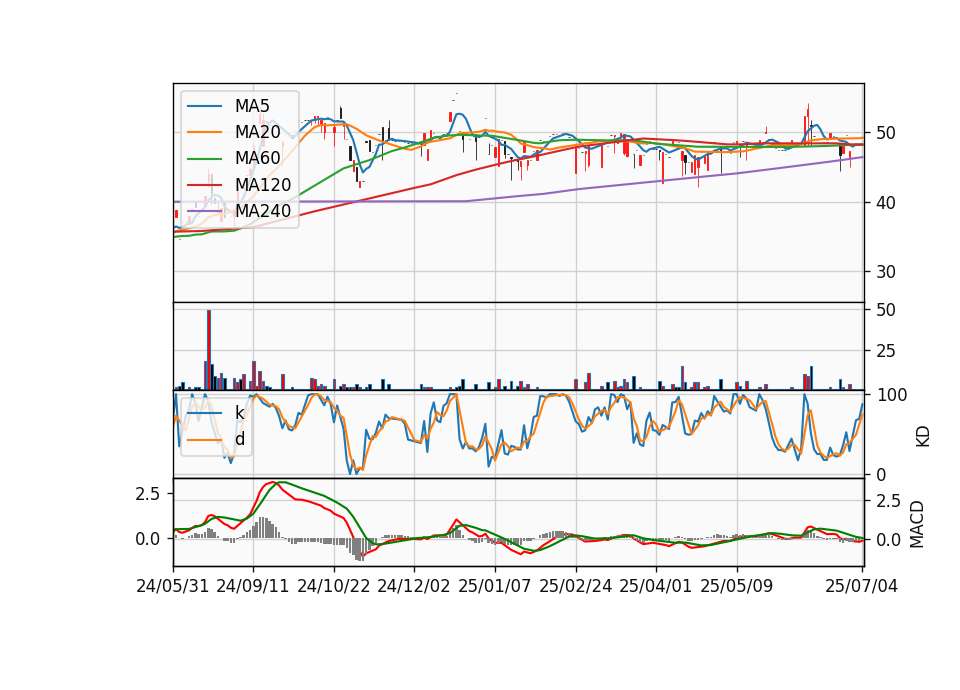Click the k legend label in KD panel
This screenshot has width=960, height=690.
pyautogui.click(x=239, y=413)
